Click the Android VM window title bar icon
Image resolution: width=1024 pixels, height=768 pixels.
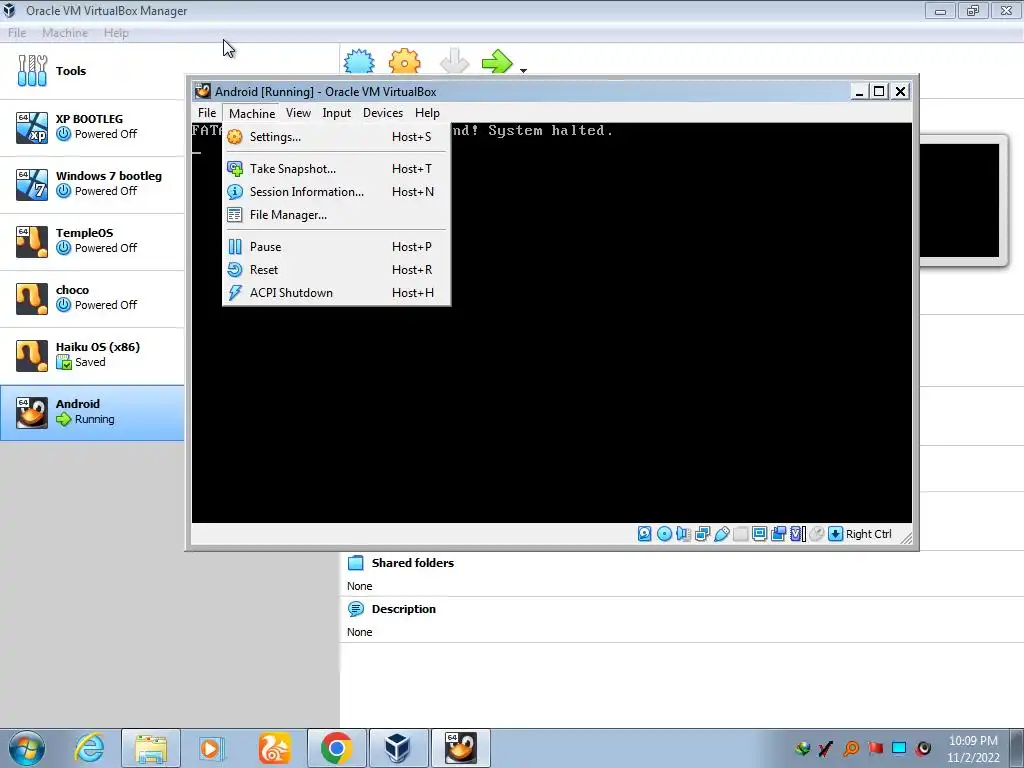click(203, 91)
